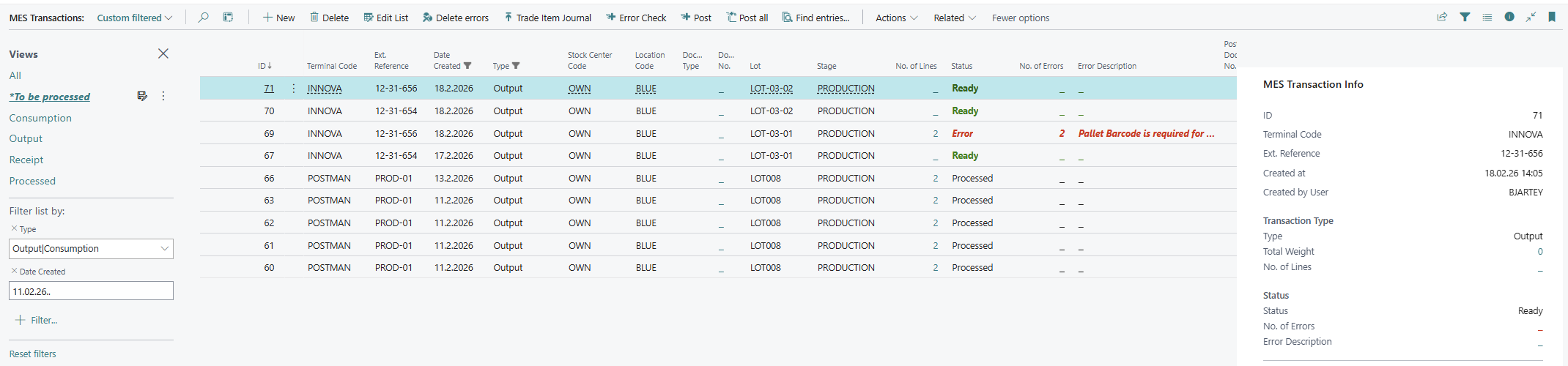Open the Actions menu

point(896,18)
